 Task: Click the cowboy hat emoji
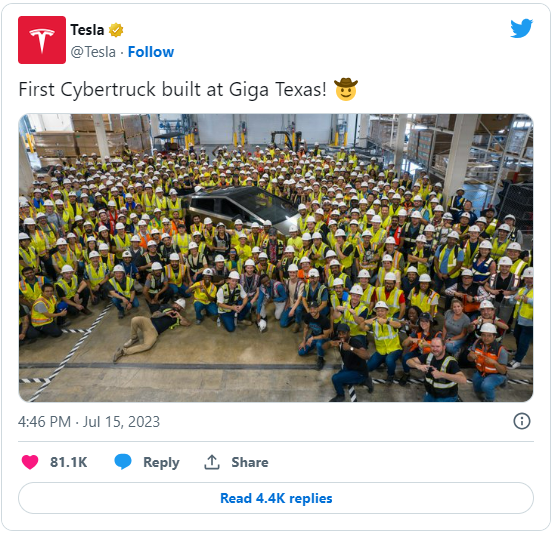(346, 89)
